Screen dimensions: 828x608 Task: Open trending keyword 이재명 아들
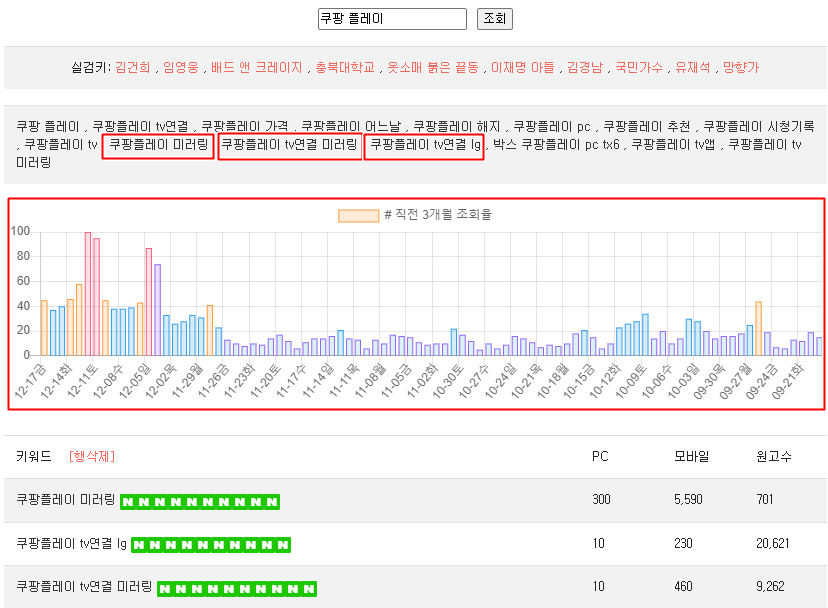click(523, 68)
